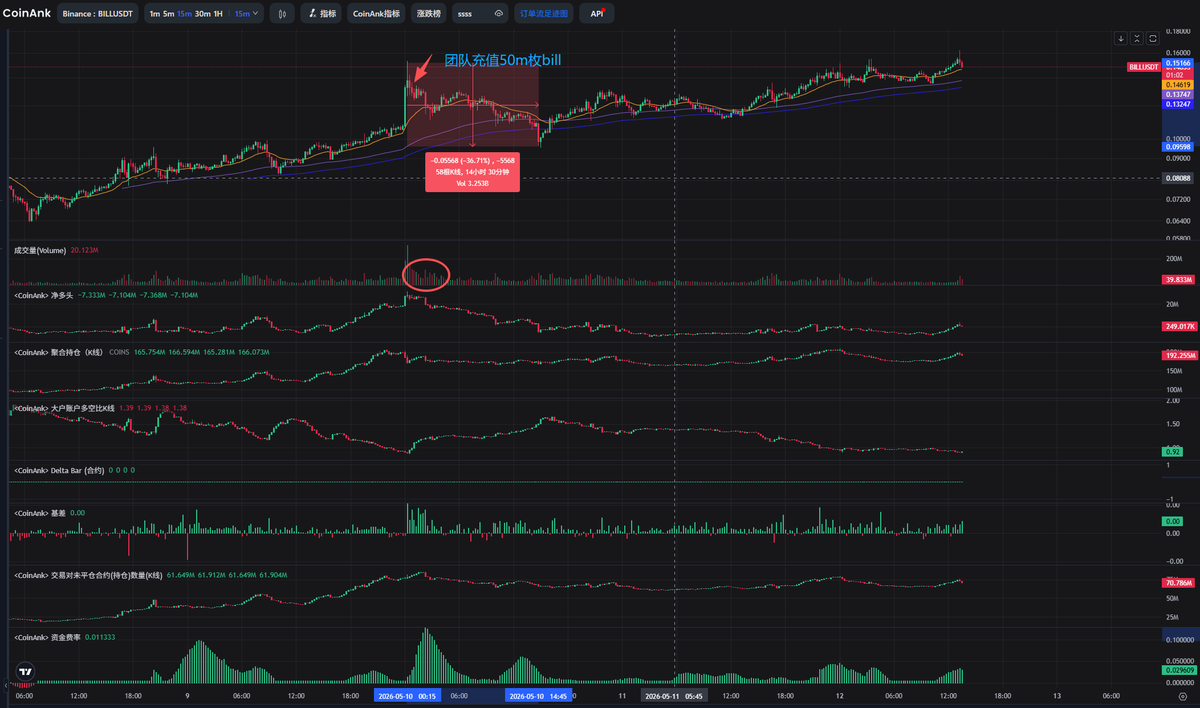Click the collapse panes icon on chart
Image resolution: width=1200 pixels, height=708 pixels.
pos(1137,38)
